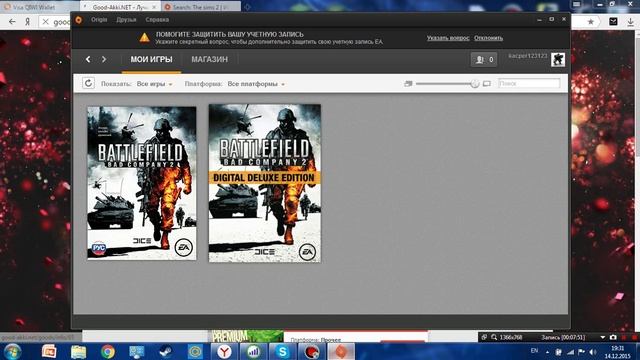Viewport: 640px width, 360px height.
Task: Open Skype from the taskbar
Action: pyautogui.click(x=282, y=352)
